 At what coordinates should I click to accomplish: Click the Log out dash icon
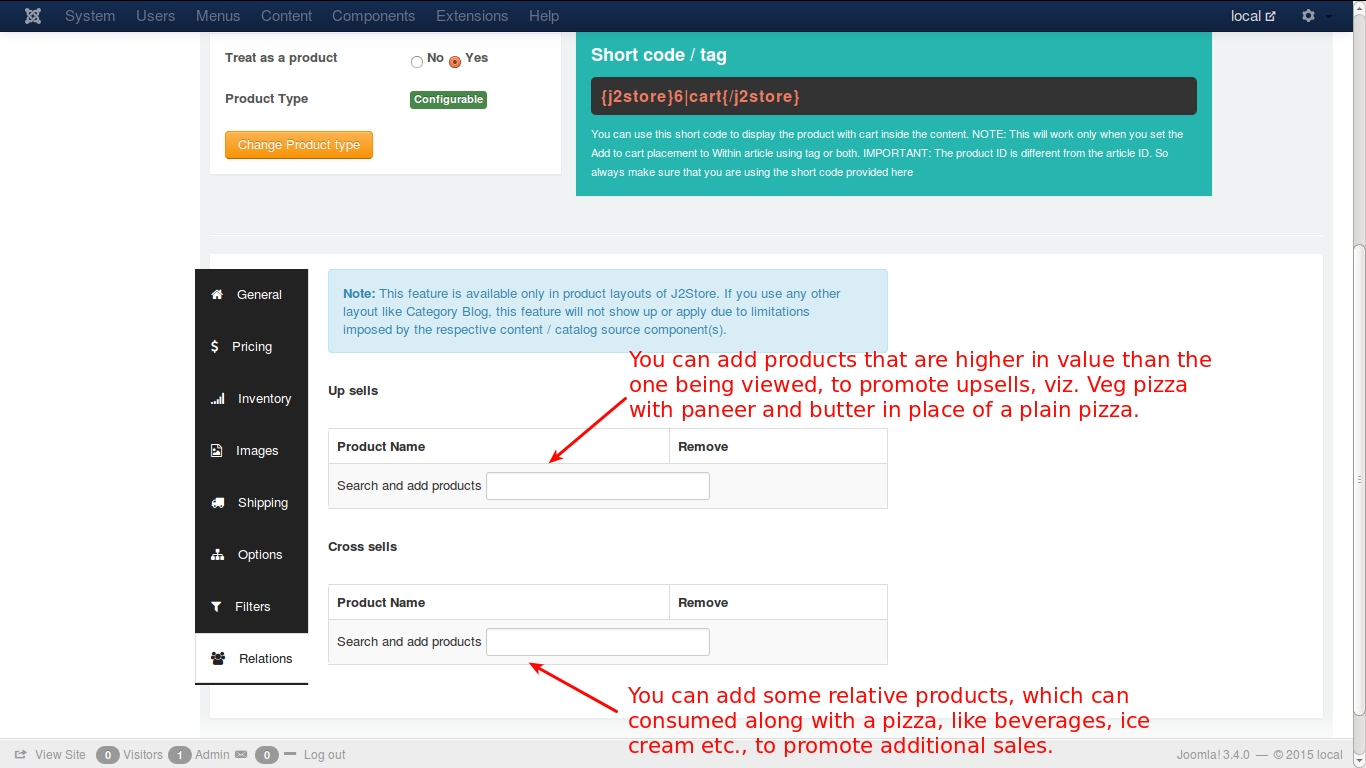point(290,753)
